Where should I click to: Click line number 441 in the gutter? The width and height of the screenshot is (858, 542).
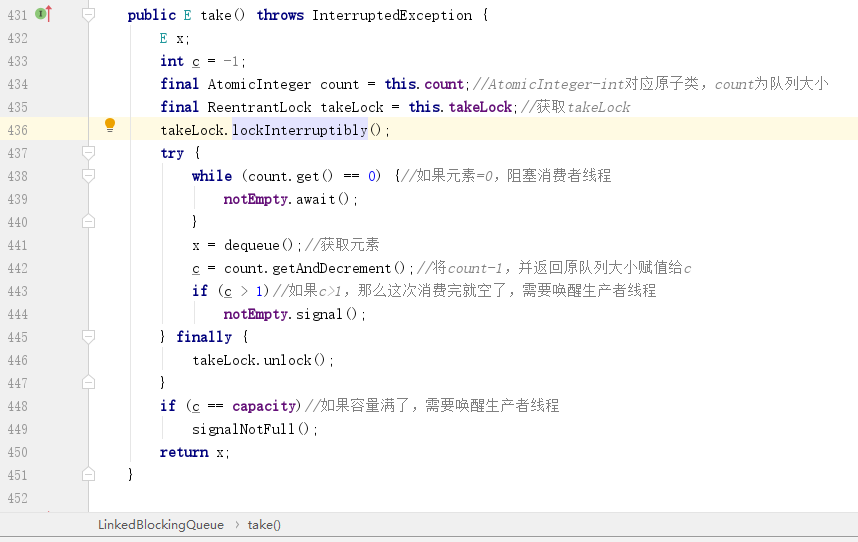click(x=18, y=245)
